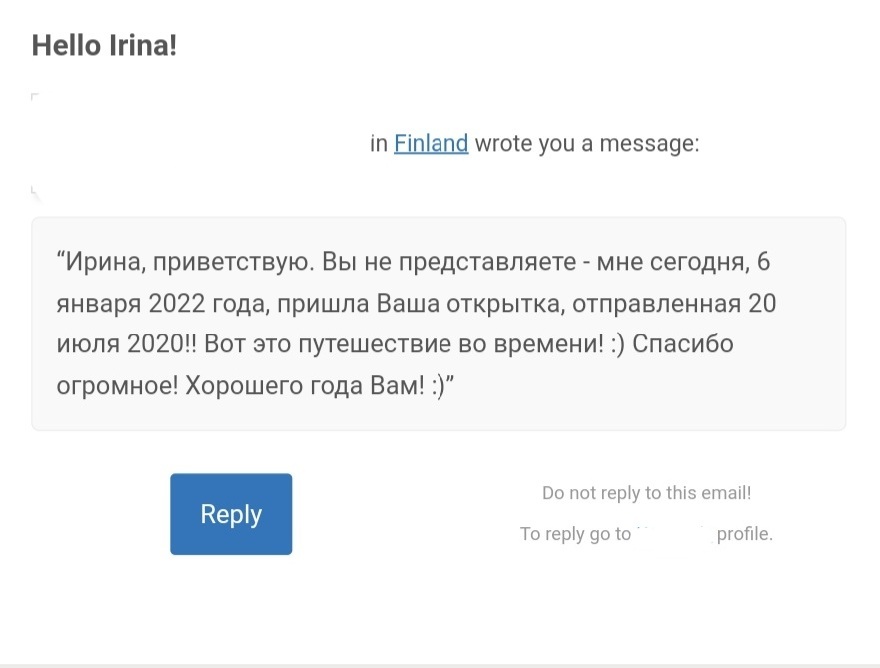The height and width of the screenshot is (668, 880).
Task: Click the word "profile." in the footer
Action: 745,534
